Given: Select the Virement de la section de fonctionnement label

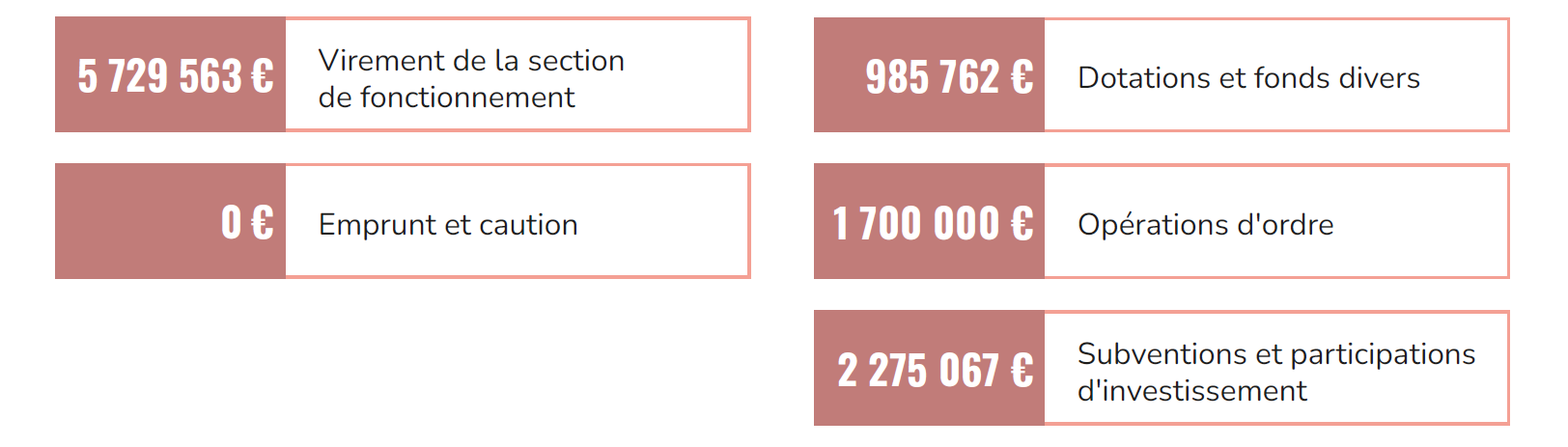Looking at the screenshot, I should (x=471, y=79).
